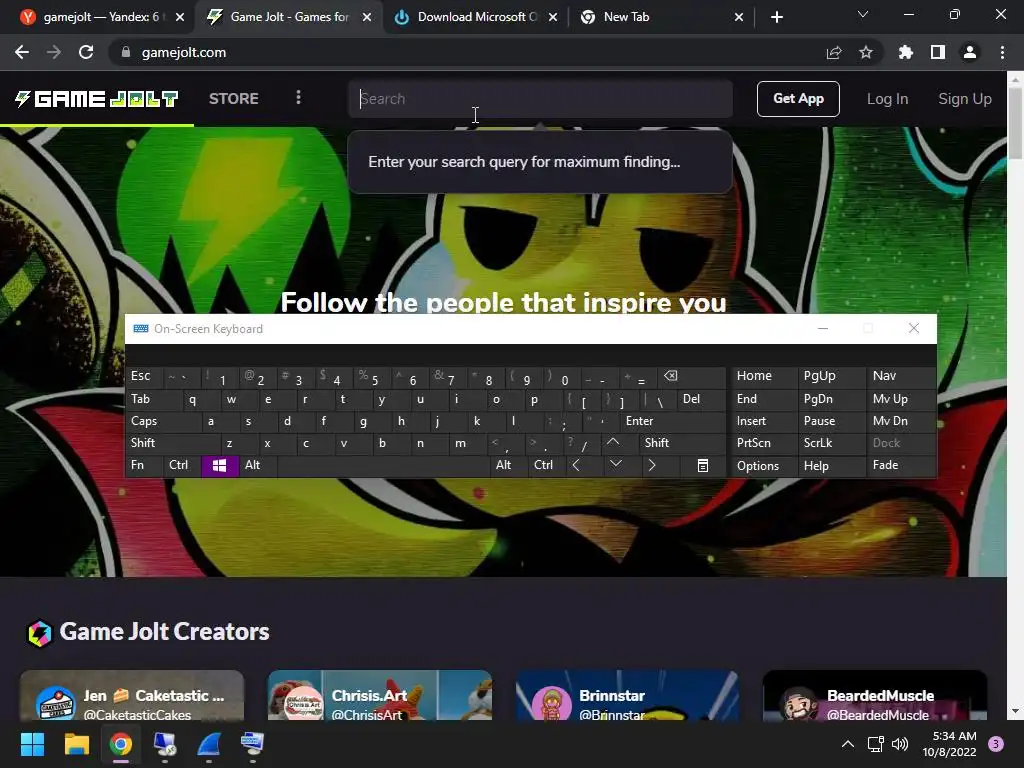This screenshot has width=1024, height=768.
Task: Toggle the right Shift key on keyboard
Action: pos(682,443)
